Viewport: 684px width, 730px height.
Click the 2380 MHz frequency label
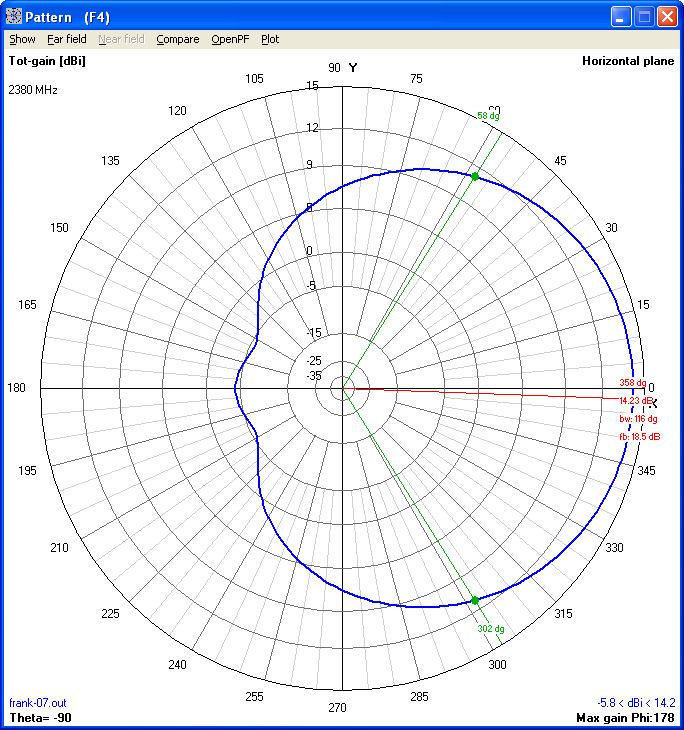pos(33,90)
